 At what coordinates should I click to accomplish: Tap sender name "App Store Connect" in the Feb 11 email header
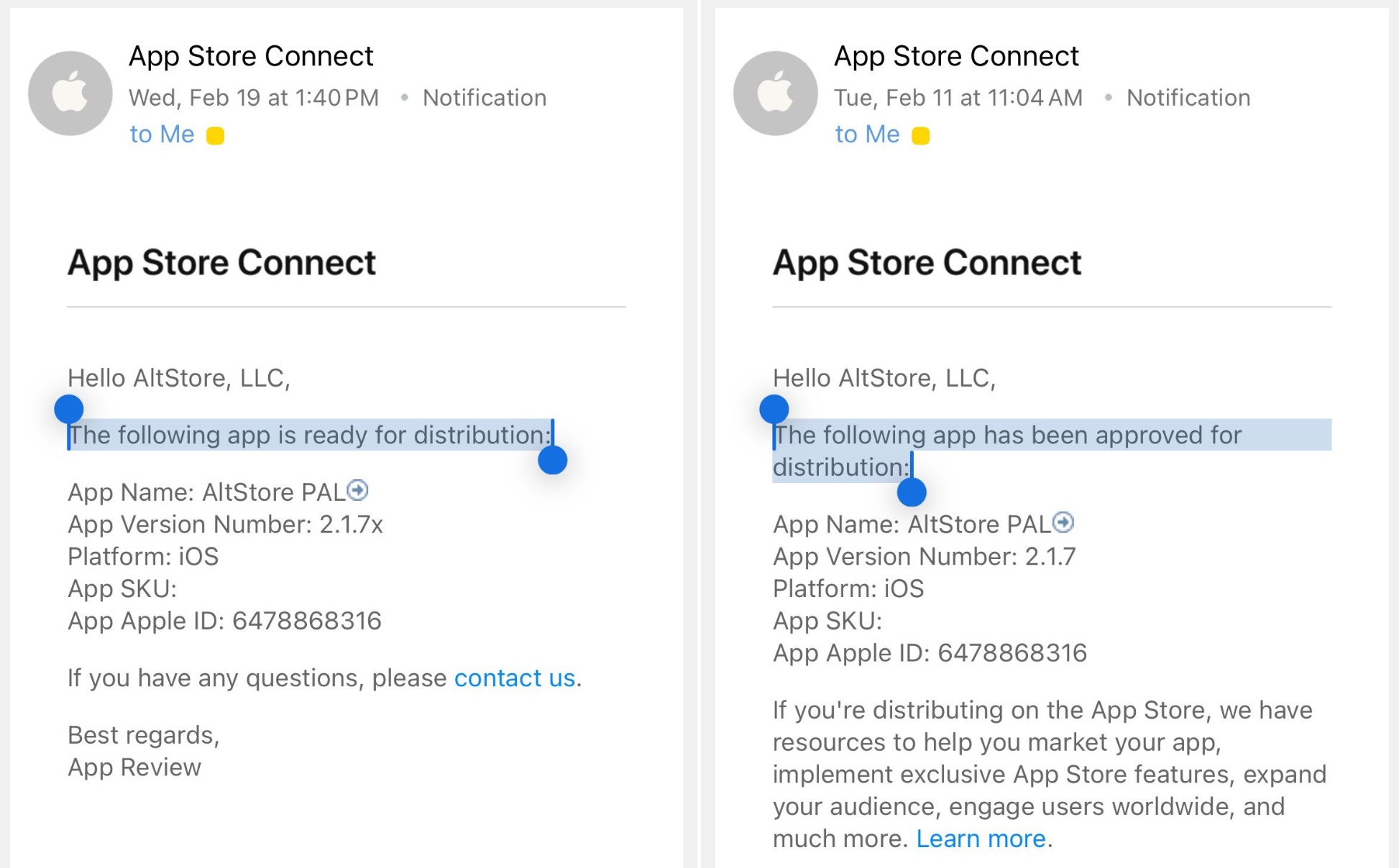(x=956, y=56)
